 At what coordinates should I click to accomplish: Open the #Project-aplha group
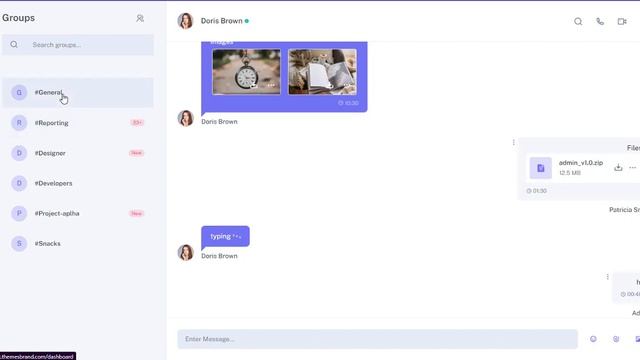coord(78,213)
